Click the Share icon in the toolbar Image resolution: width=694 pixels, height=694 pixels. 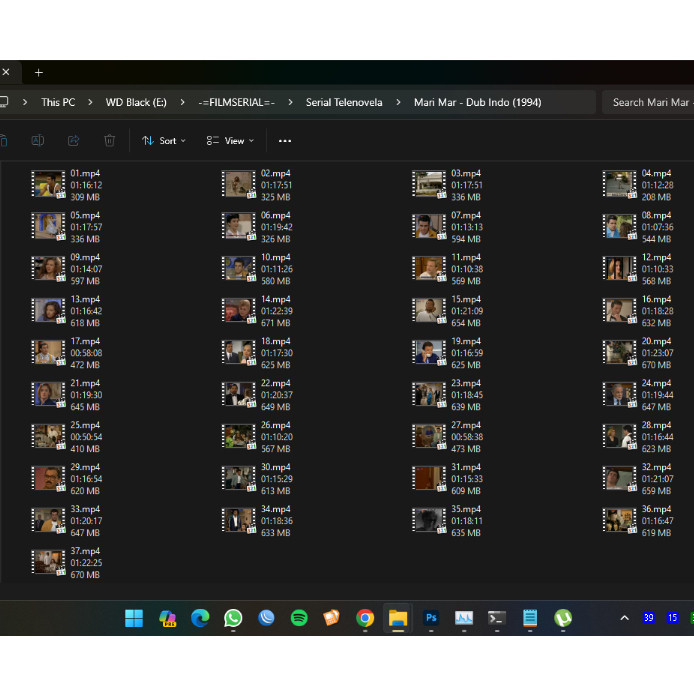pyautogui.click(x=74, y=141)
